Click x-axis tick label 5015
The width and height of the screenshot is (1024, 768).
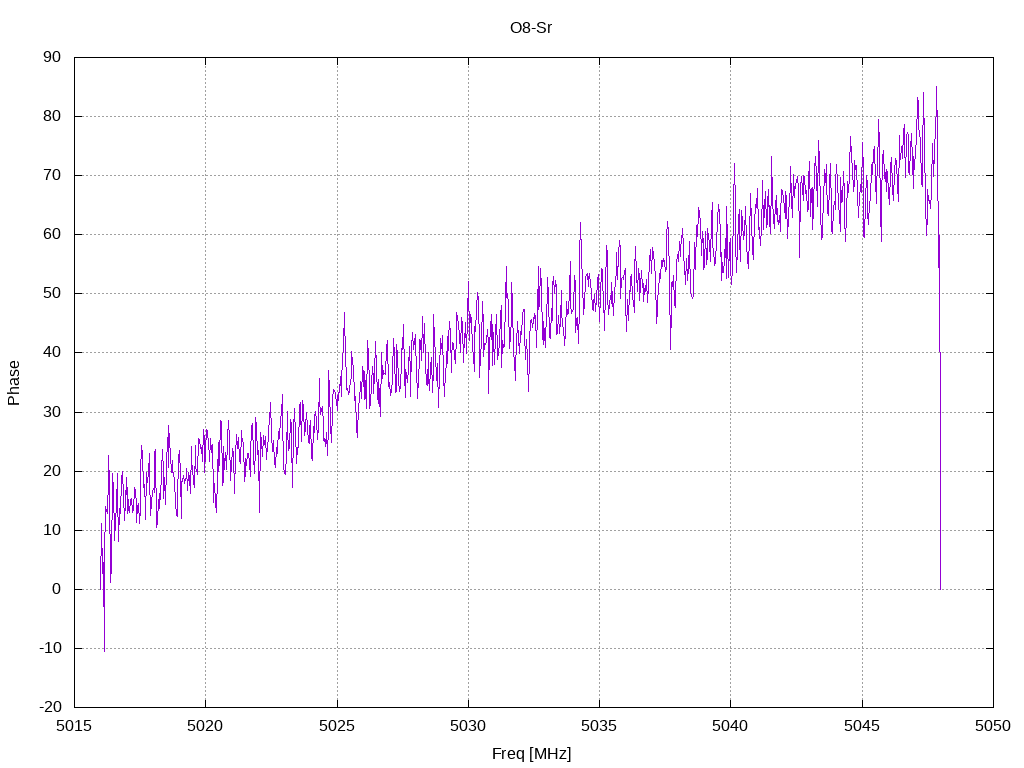point(74,726)
